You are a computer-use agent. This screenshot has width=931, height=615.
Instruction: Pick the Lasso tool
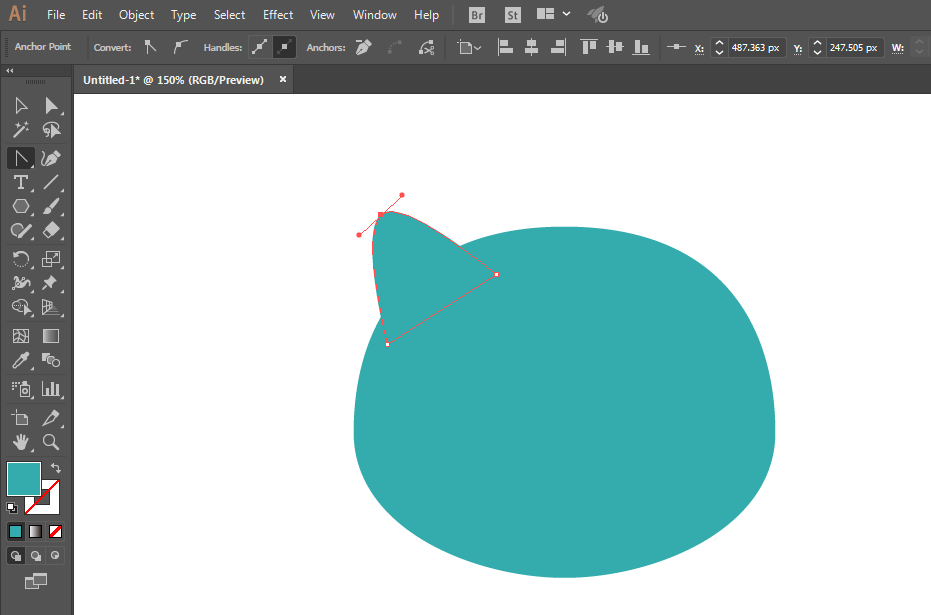(51, 129)
